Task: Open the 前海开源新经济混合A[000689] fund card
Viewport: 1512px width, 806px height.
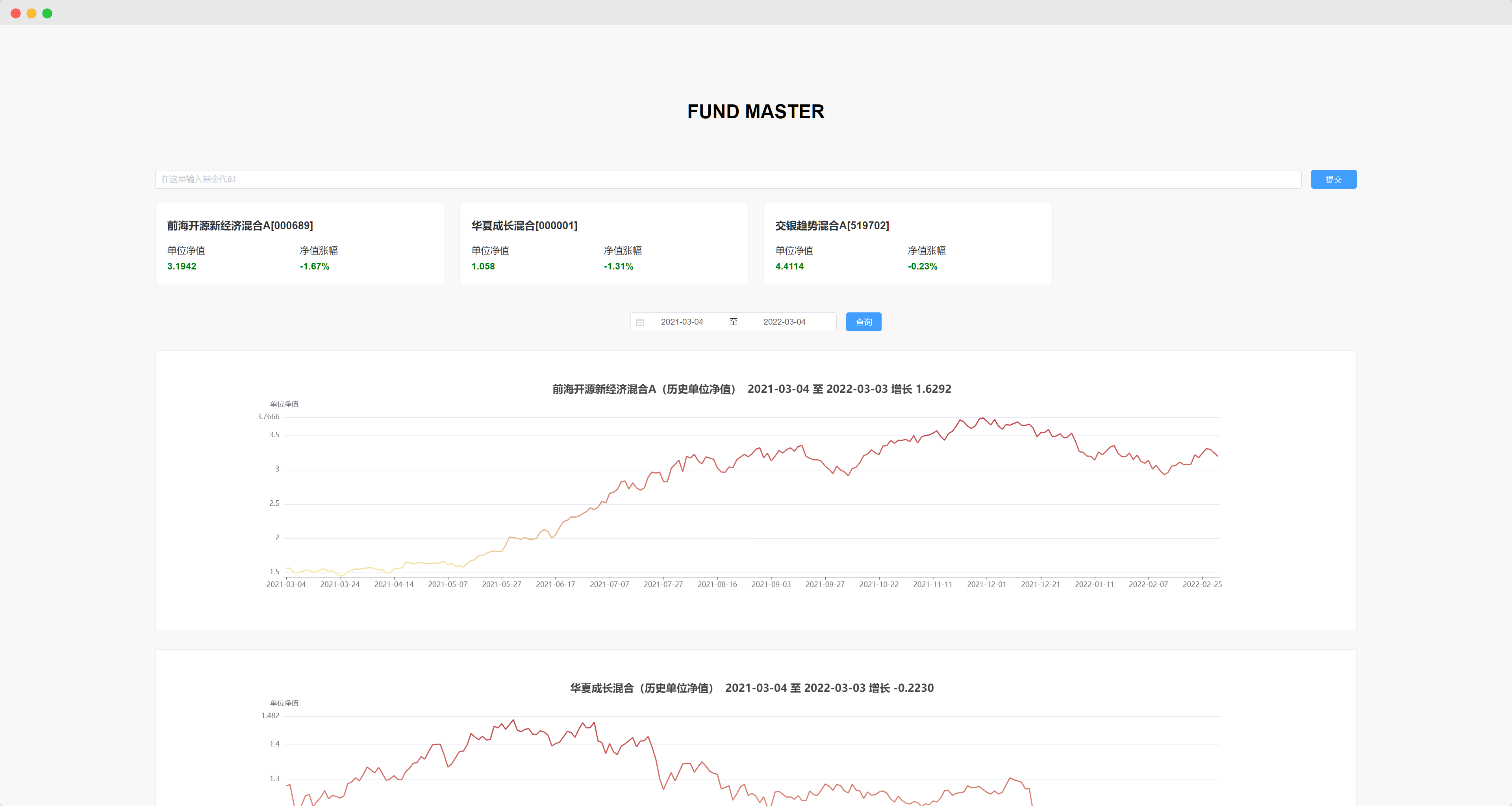Action: 299,243
